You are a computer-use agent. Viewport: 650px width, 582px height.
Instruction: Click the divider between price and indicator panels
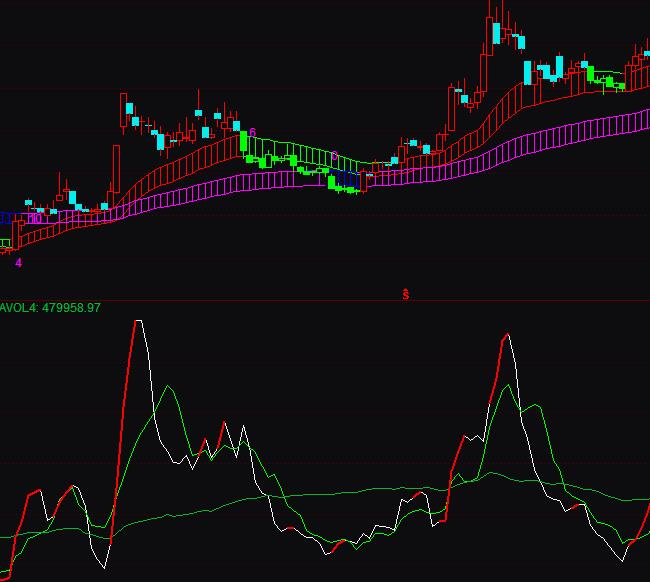tap(325, 300)
